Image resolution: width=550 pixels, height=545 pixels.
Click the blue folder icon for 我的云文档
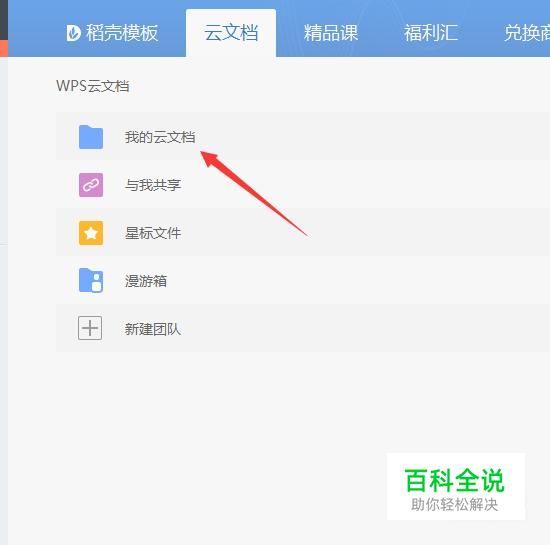coord(91,137)
